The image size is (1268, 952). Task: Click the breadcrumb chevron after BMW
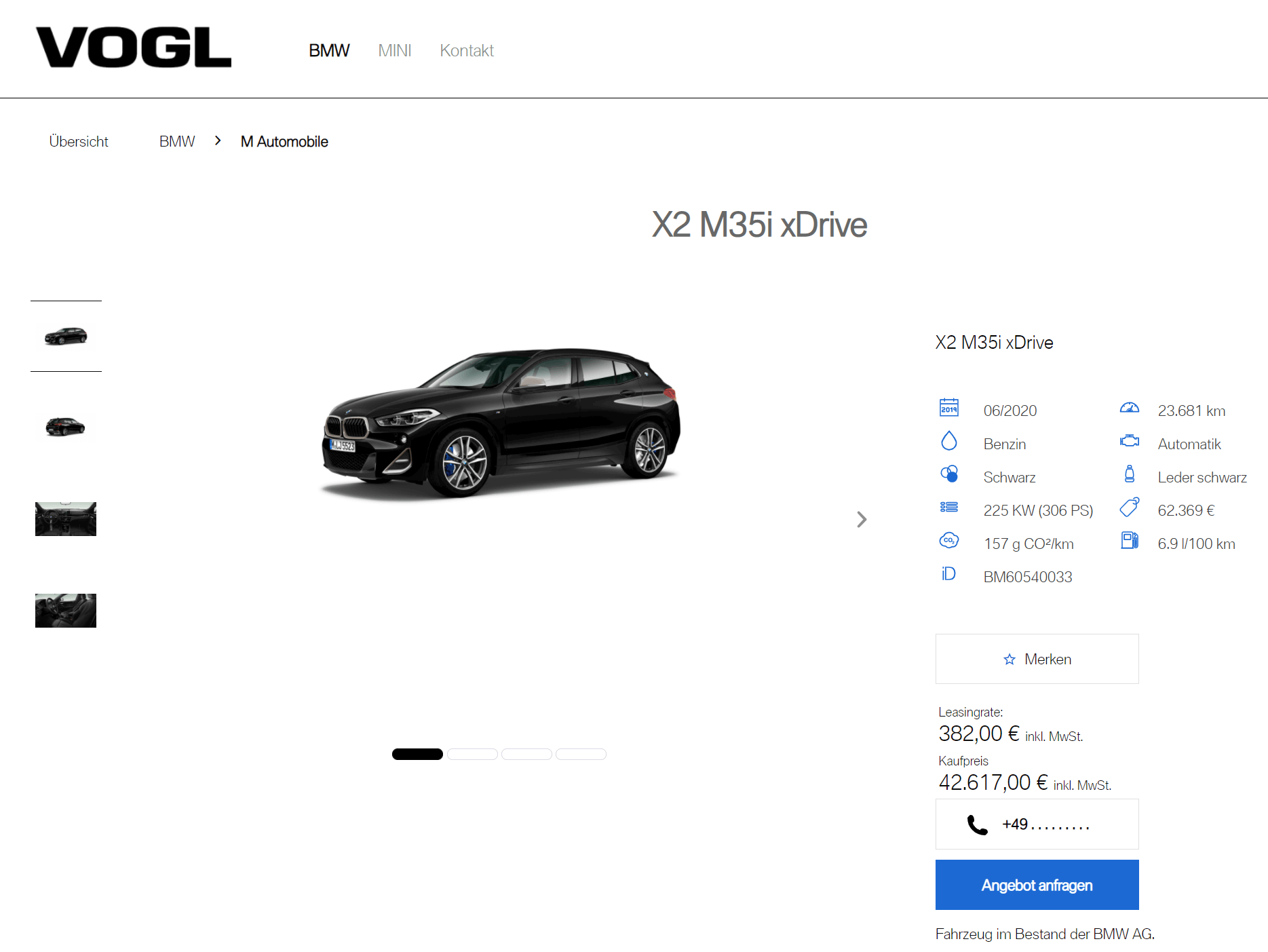point(218,140)
